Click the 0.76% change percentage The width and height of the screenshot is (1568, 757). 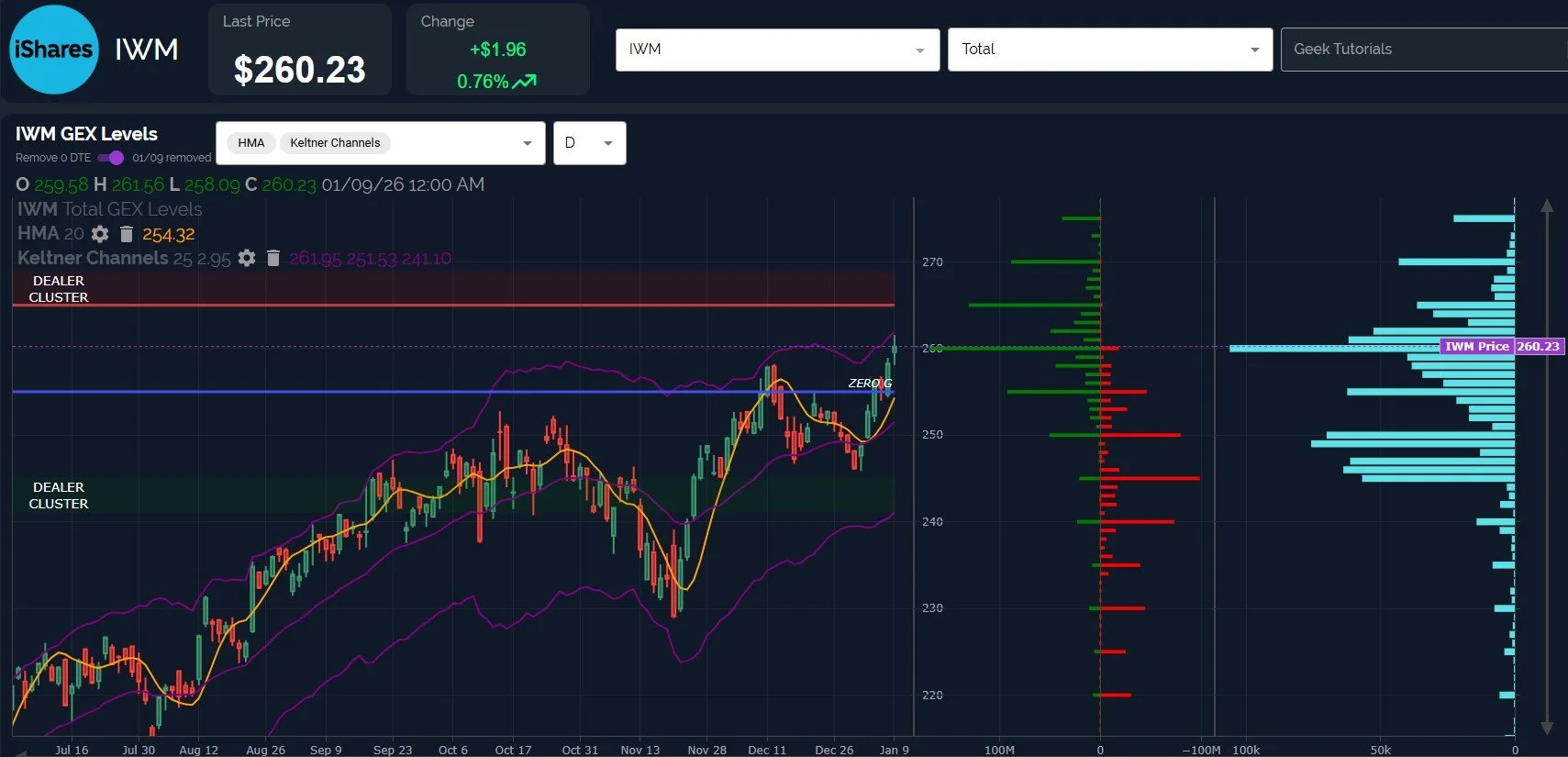pyautogui.click(x=483, y=82)
